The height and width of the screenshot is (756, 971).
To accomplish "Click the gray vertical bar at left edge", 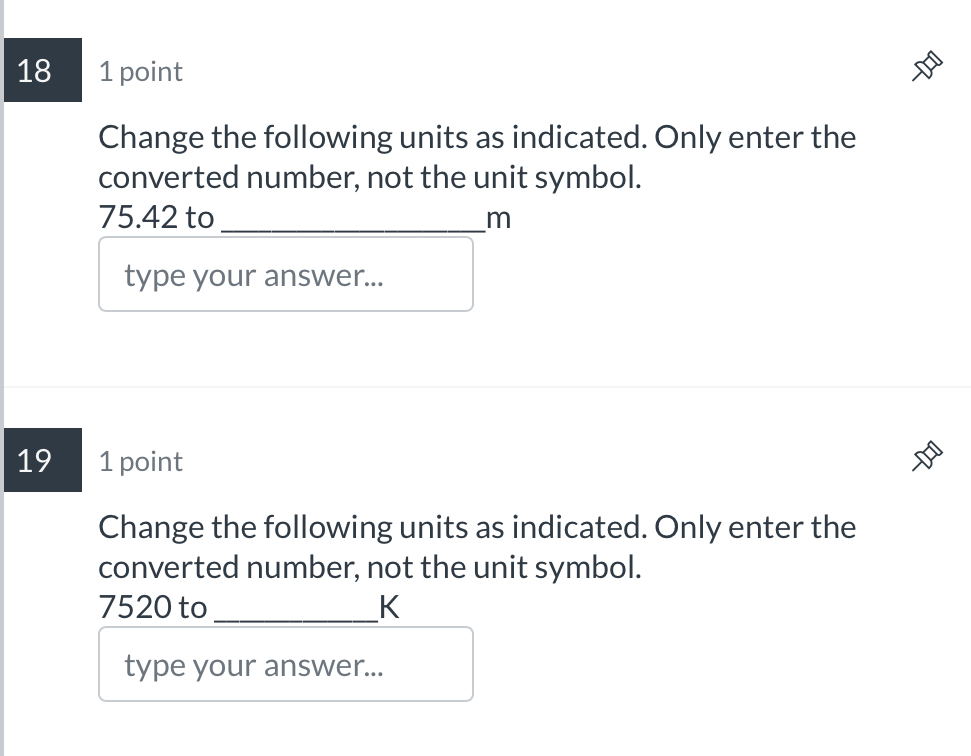I will tap(2, 378).
